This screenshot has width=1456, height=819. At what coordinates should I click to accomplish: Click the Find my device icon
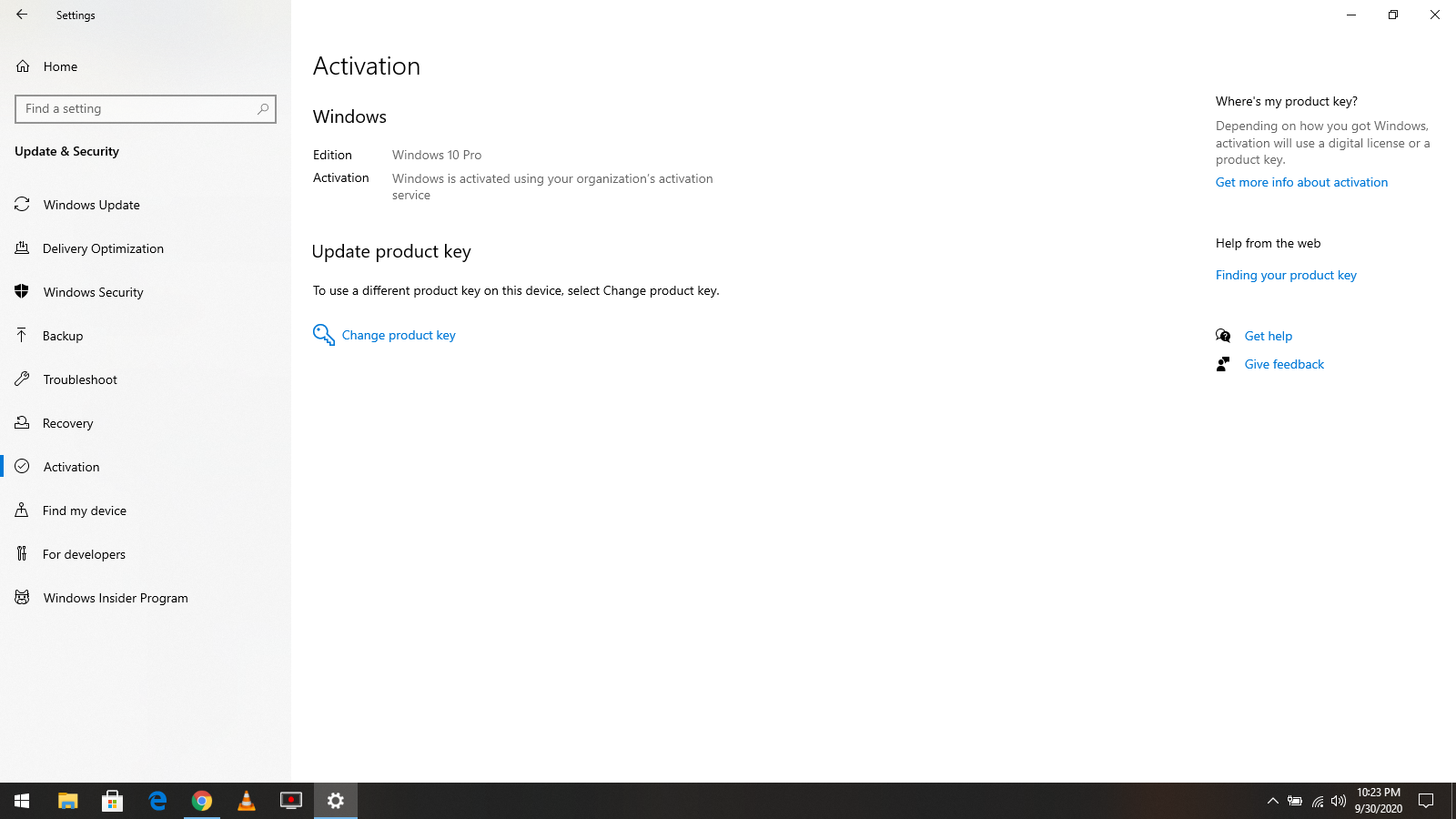click(22, 510)
